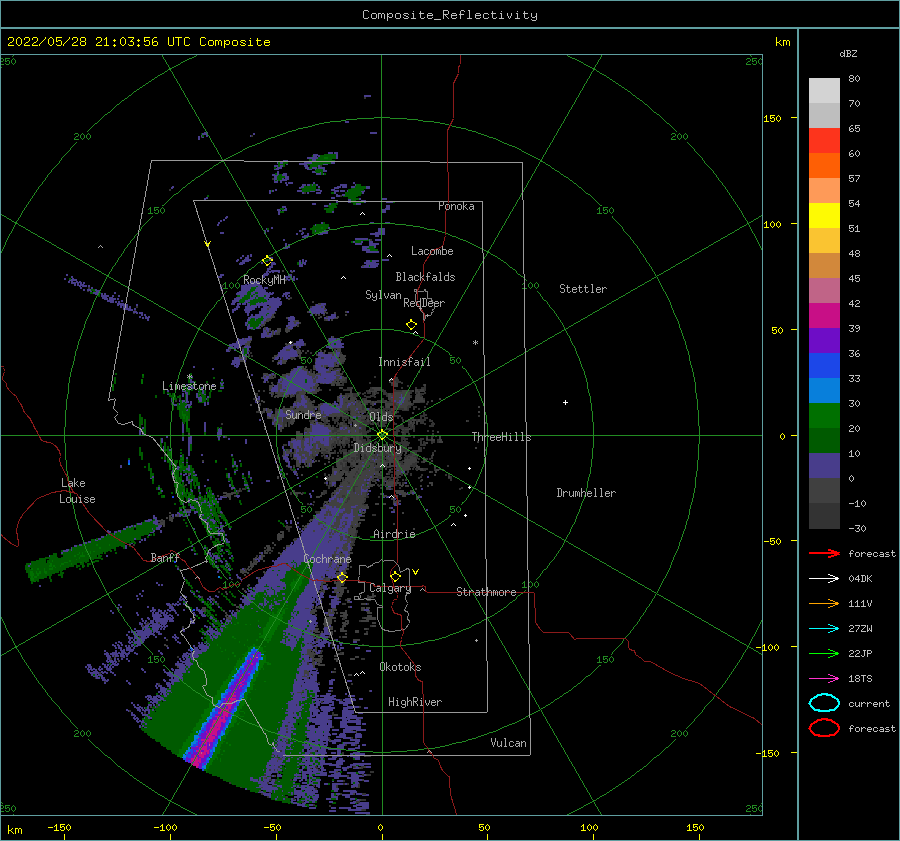
Task: Click the RedDeer city label
Action: pyautogui.click(x=424, y=303)
